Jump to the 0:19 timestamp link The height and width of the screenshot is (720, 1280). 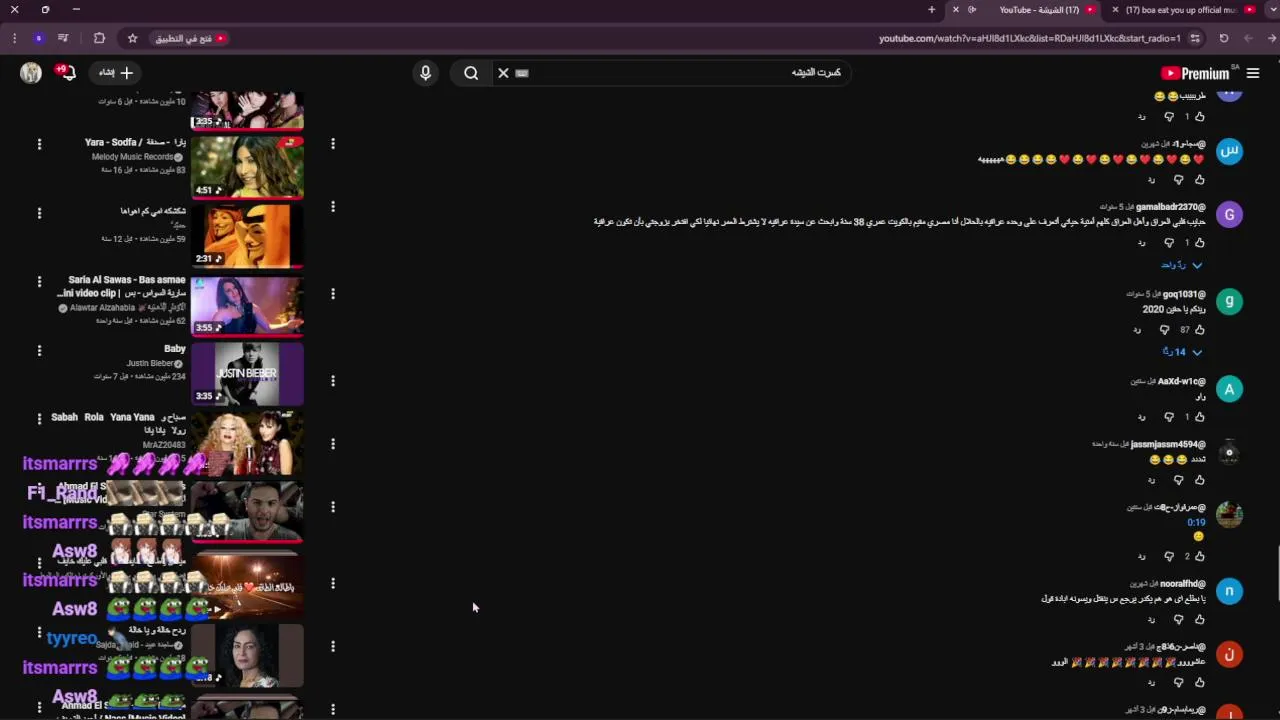[1196, 522]
